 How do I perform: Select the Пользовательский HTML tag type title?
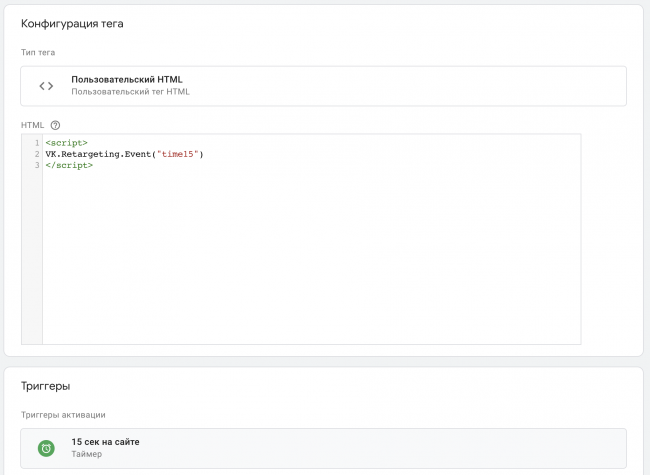click(126, 79)
